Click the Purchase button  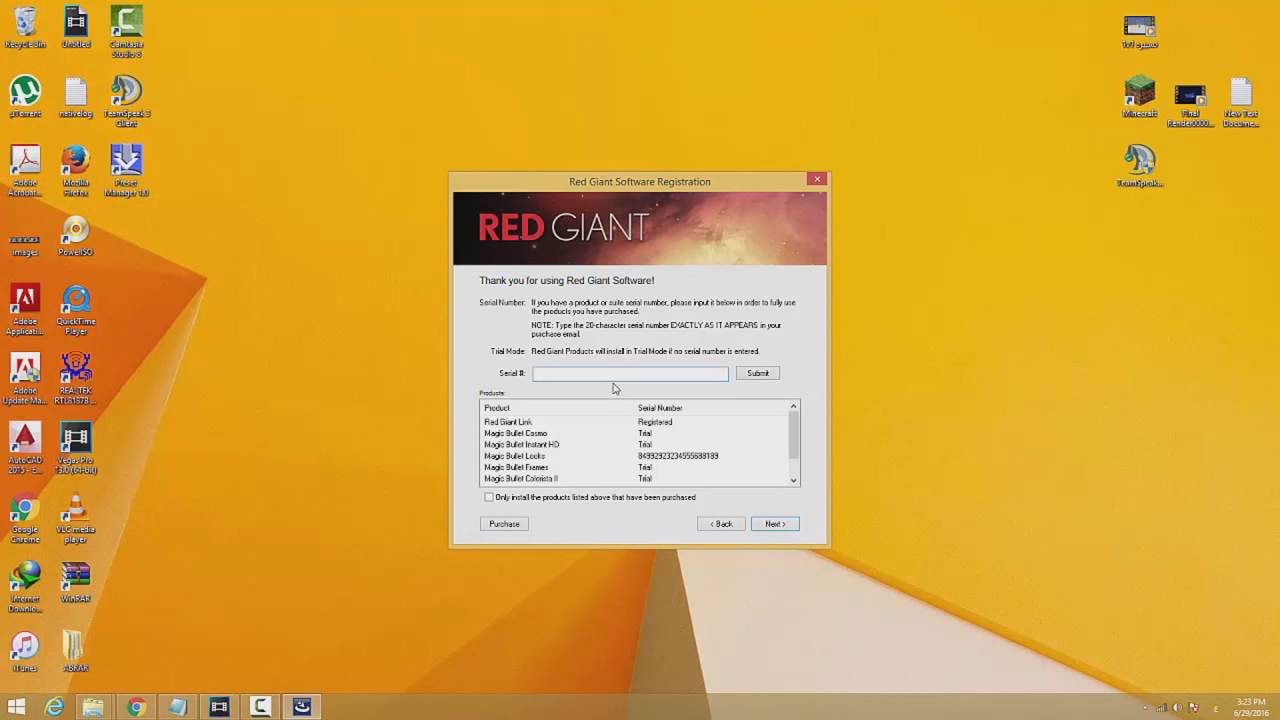pyautogui.click(x=504, y=524)
